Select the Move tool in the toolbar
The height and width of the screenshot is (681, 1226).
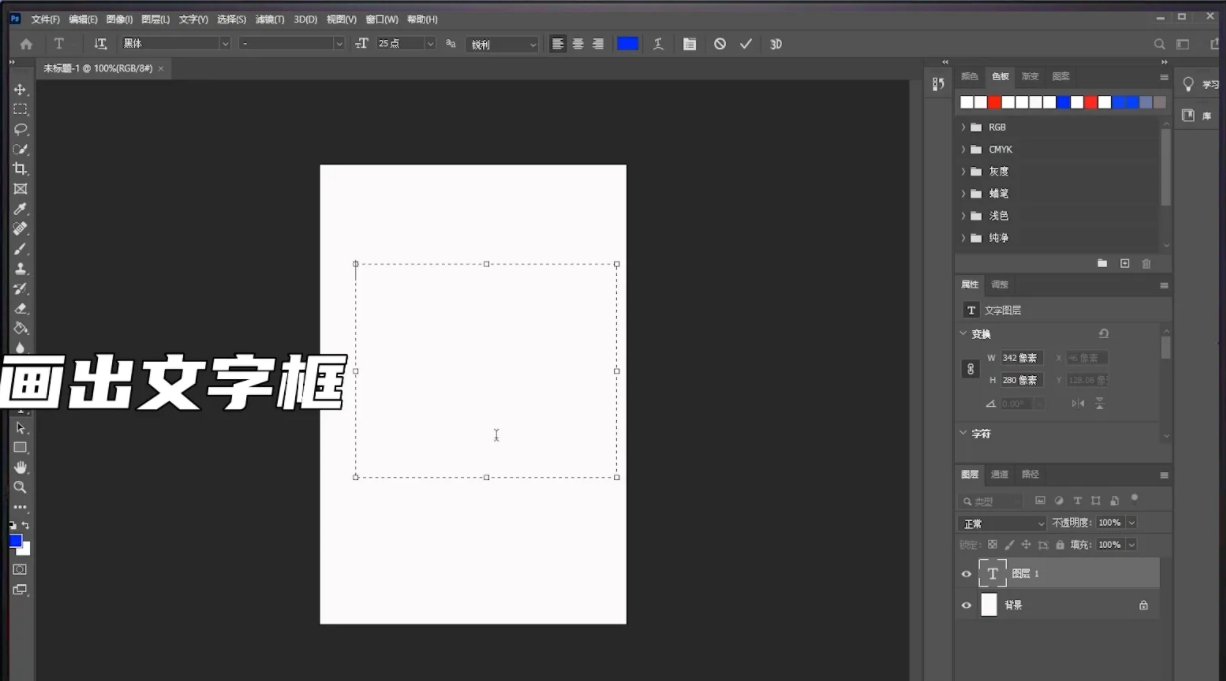[x=20, y=88]
